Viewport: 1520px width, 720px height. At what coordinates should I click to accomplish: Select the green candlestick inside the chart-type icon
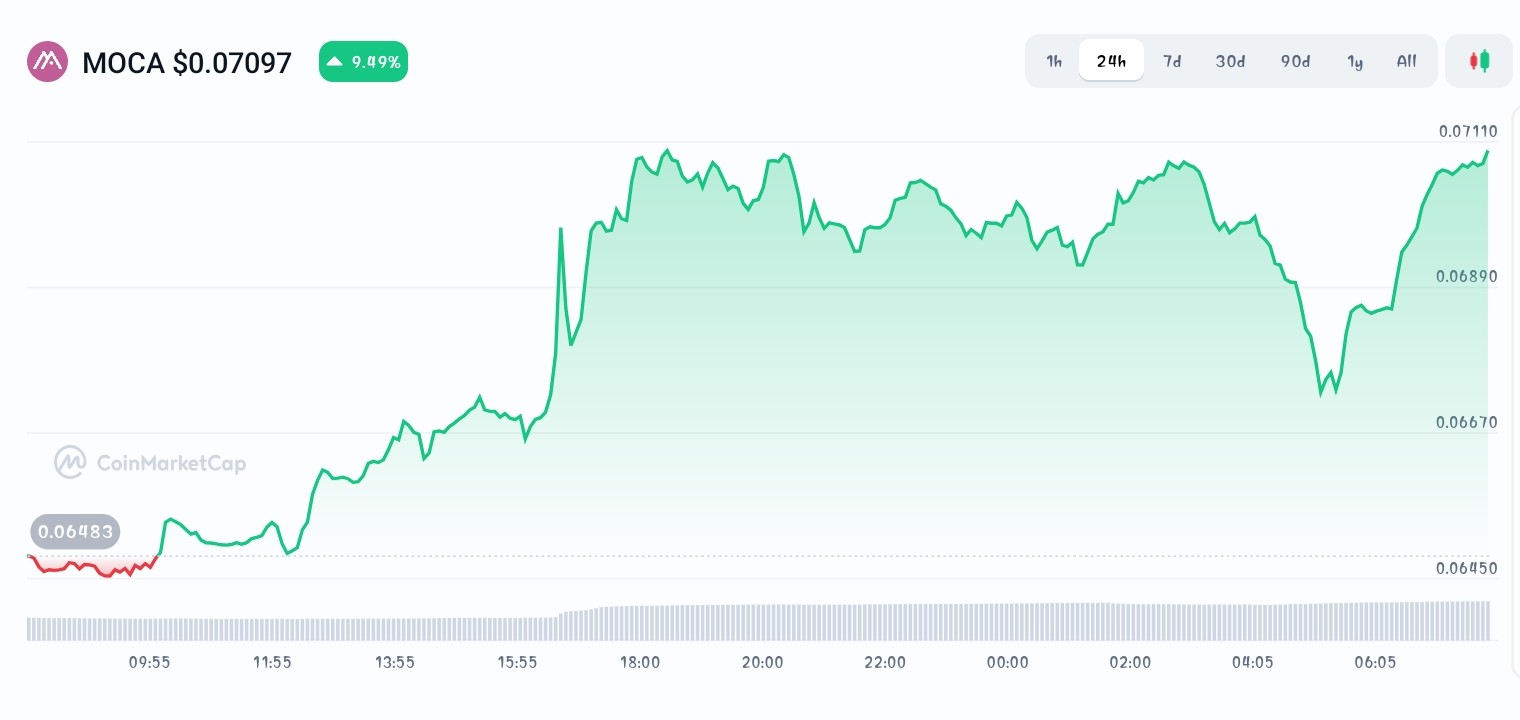[x=1484, y=60]
